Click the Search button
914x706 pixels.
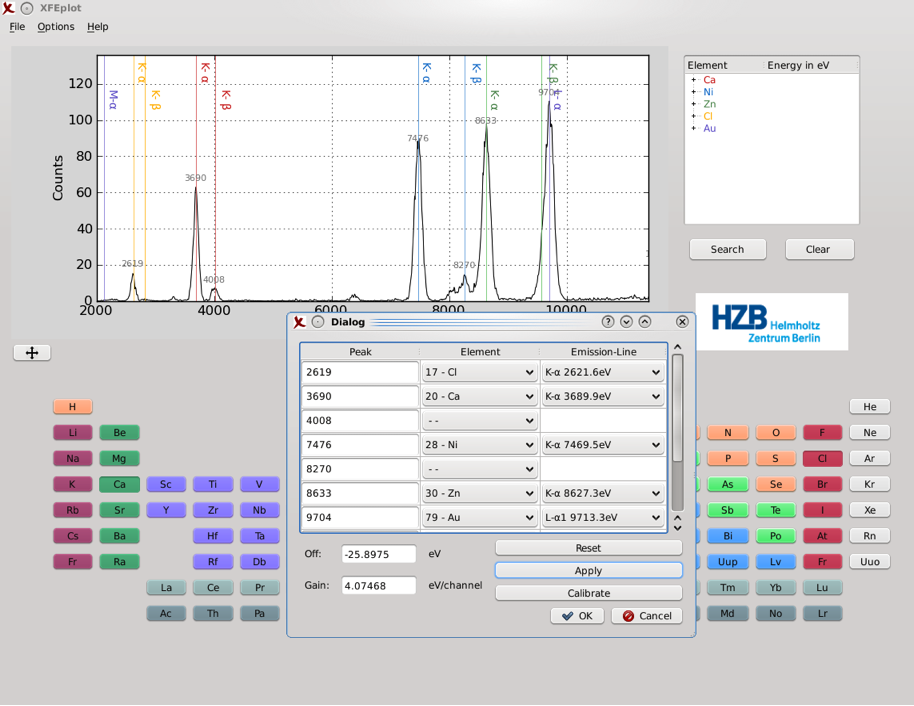pyautogui.click(x=727, y=250)
